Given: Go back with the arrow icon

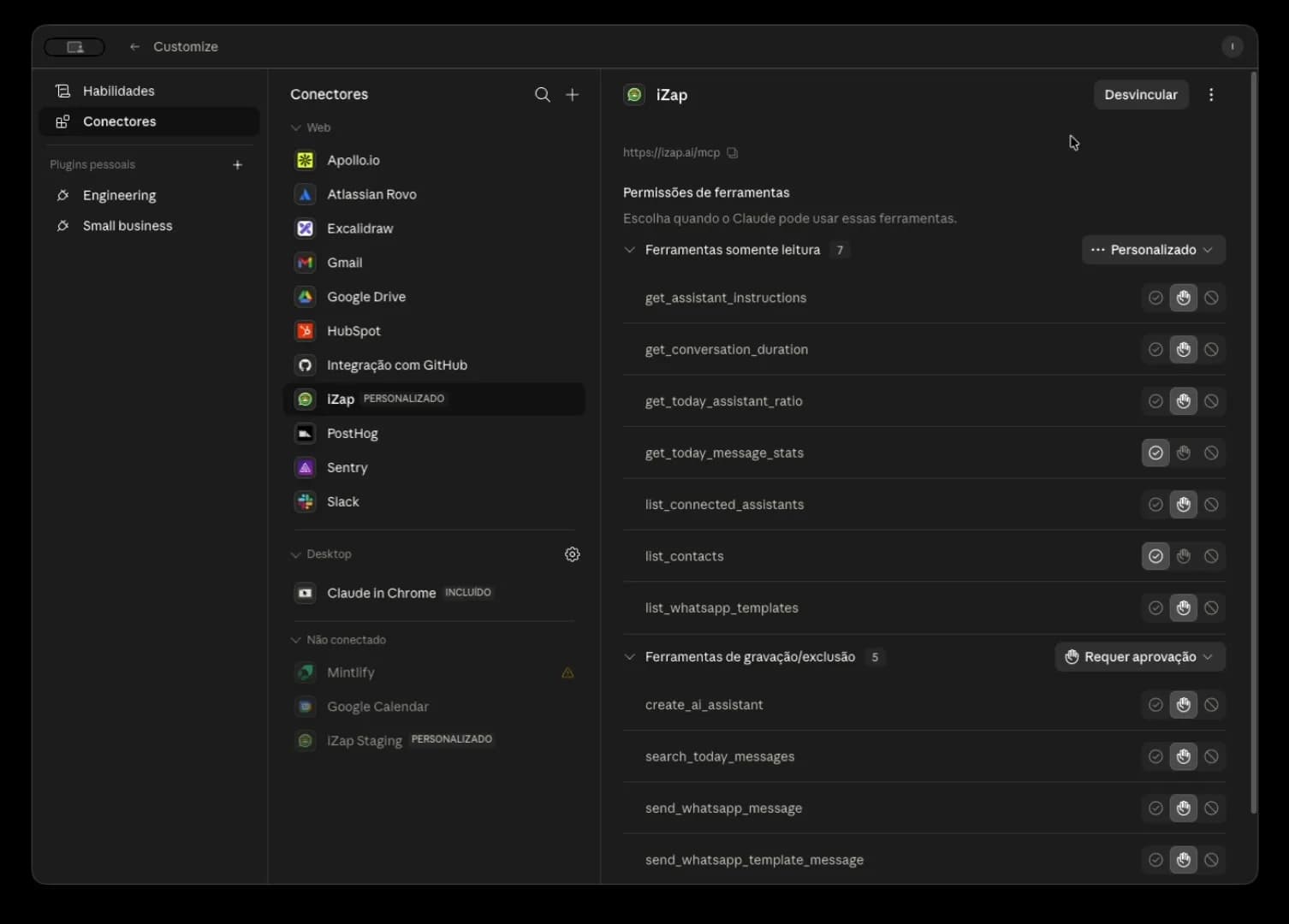Looking at the screenshot, I should tap(134, 47).
